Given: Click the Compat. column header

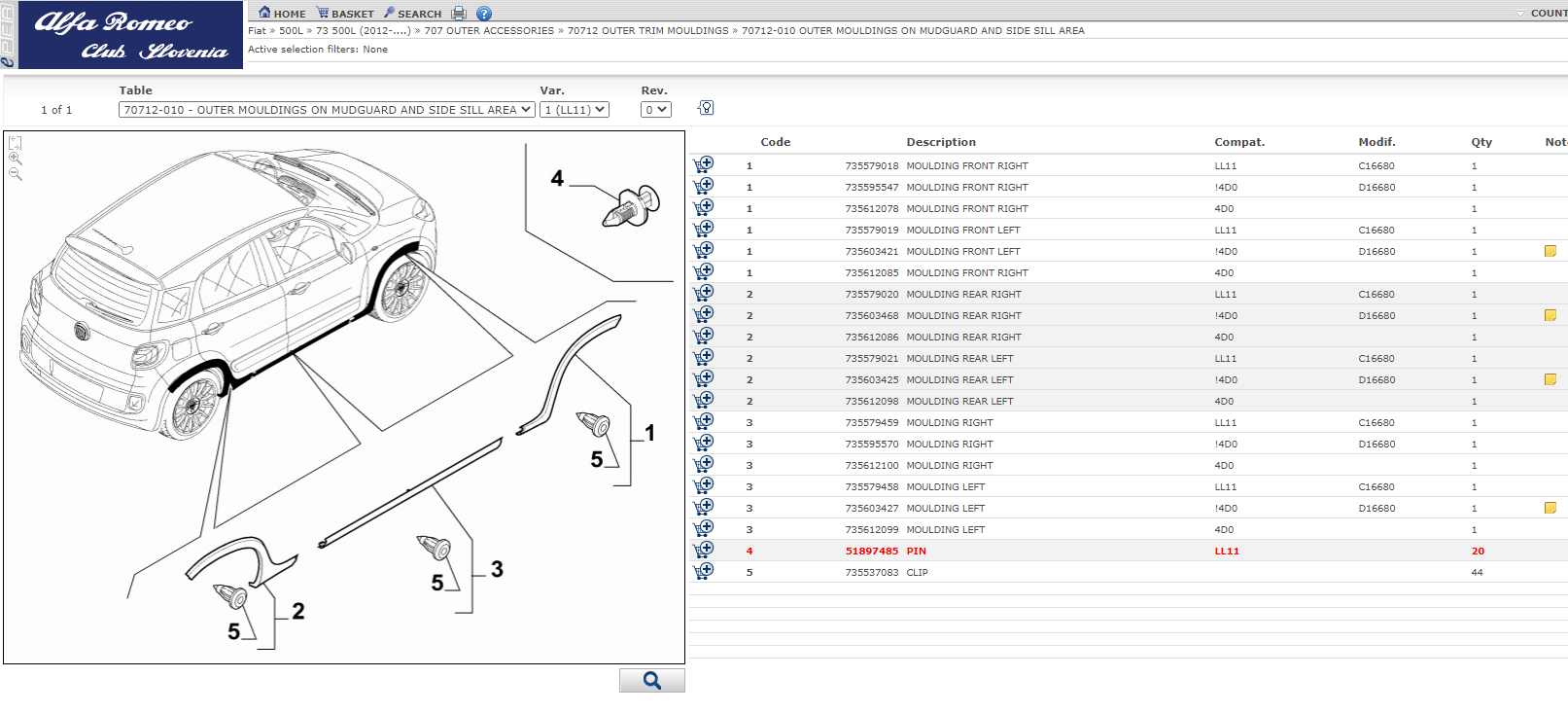Looking at the screenshot, I should click(x=1239, y=142).
